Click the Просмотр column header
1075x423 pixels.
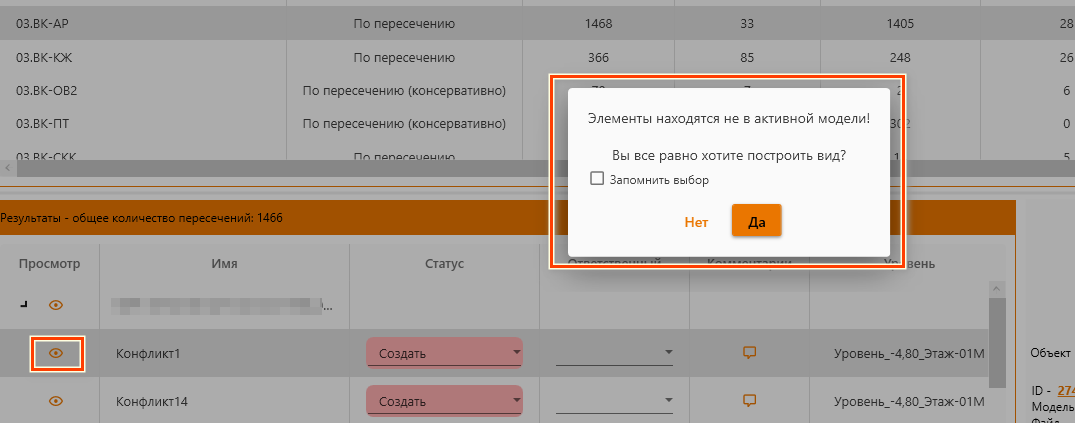[49, 264]
